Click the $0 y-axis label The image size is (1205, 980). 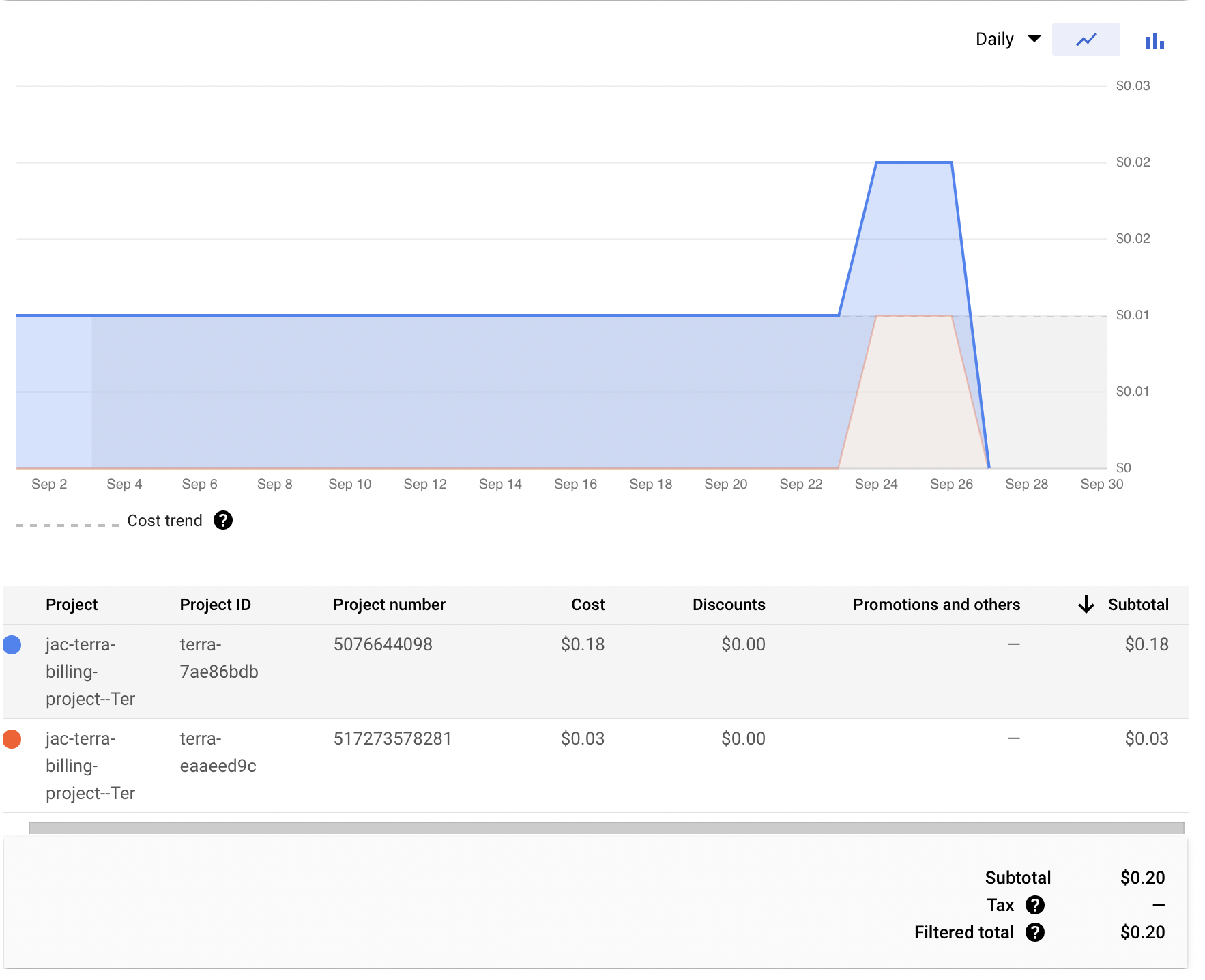(x=1123, y=467)
